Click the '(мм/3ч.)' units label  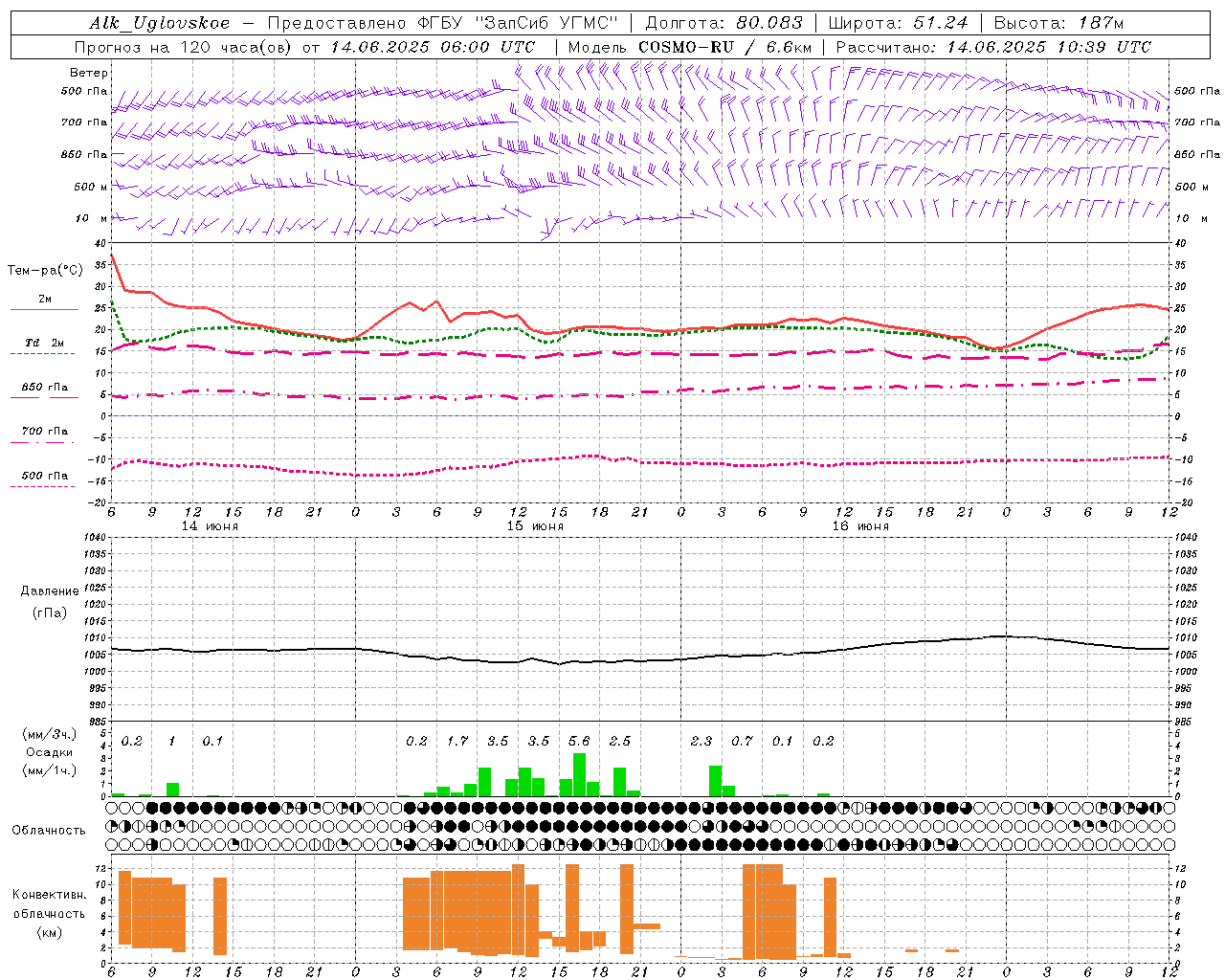50,734
